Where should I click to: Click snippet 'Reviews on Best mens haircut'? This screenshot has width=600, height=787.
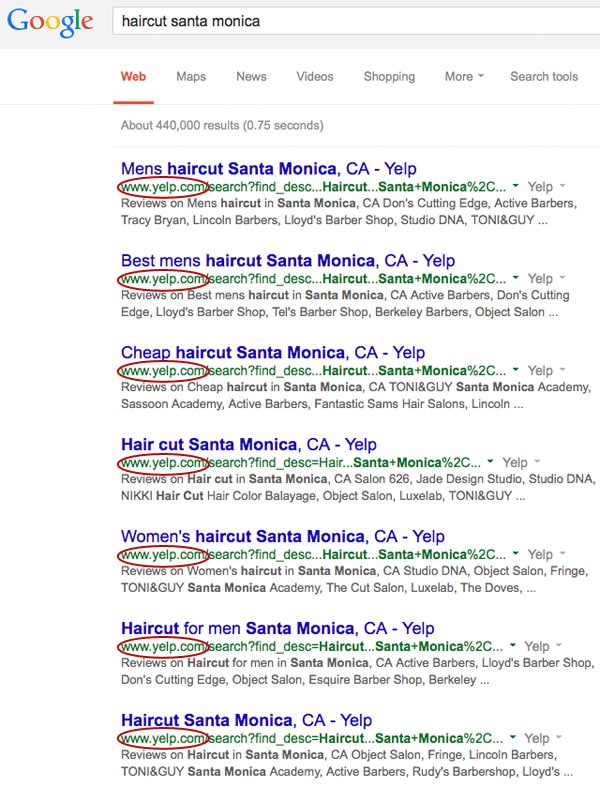pyautogui.click(x=345, y=303)
